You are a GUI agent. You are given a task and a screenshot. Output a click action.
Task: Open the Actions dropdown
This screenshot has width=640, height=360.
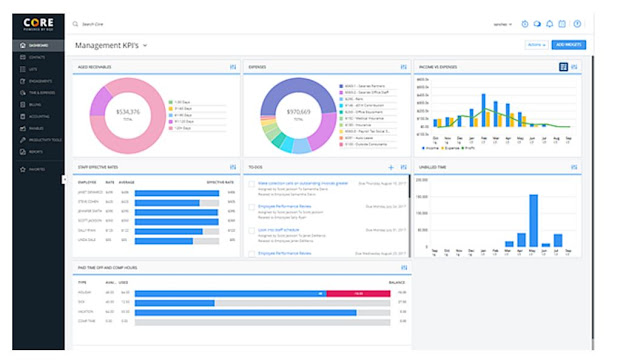click(536, 45)
